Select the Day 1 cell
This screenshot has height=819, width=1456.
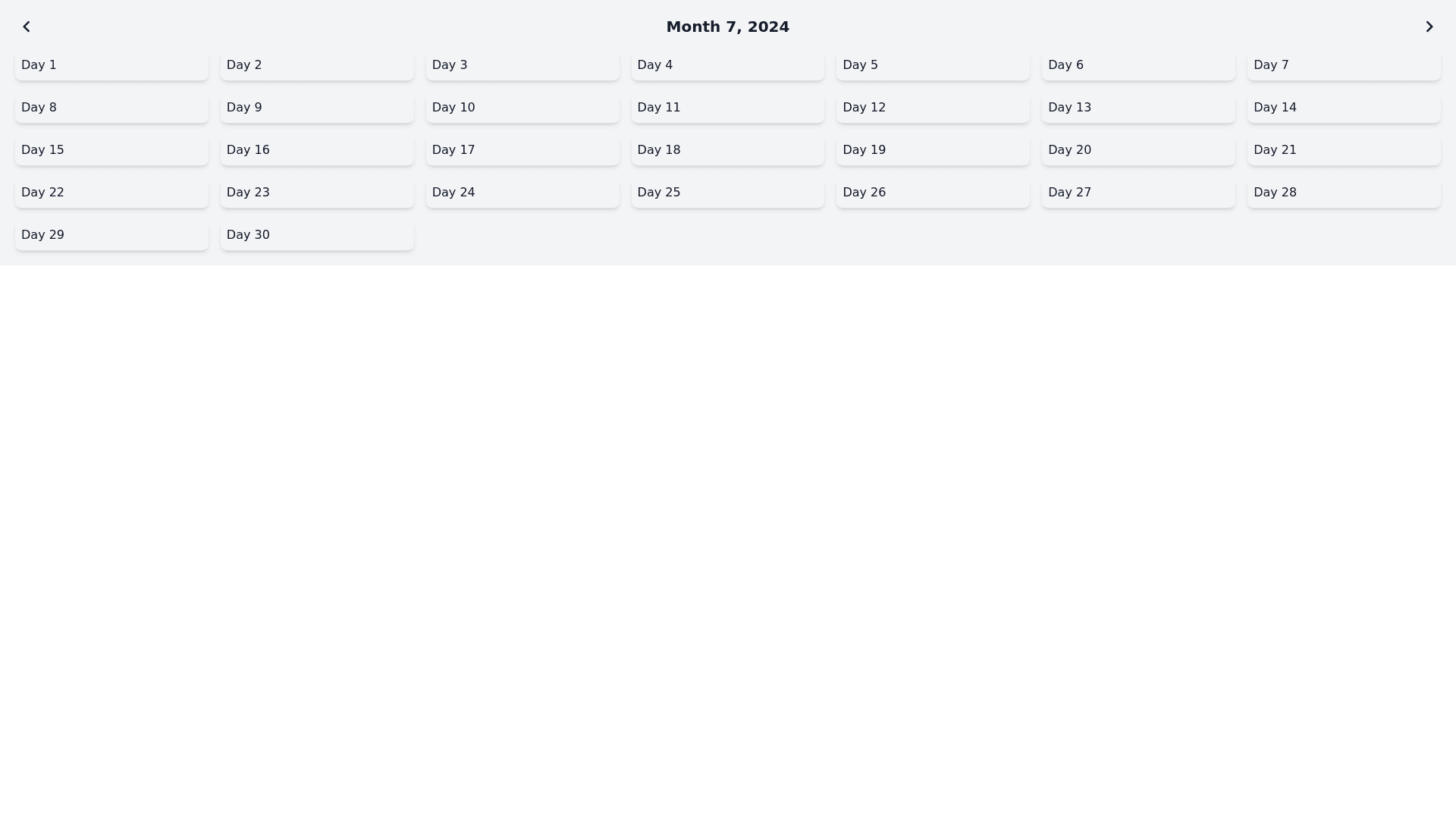(111, 65)
